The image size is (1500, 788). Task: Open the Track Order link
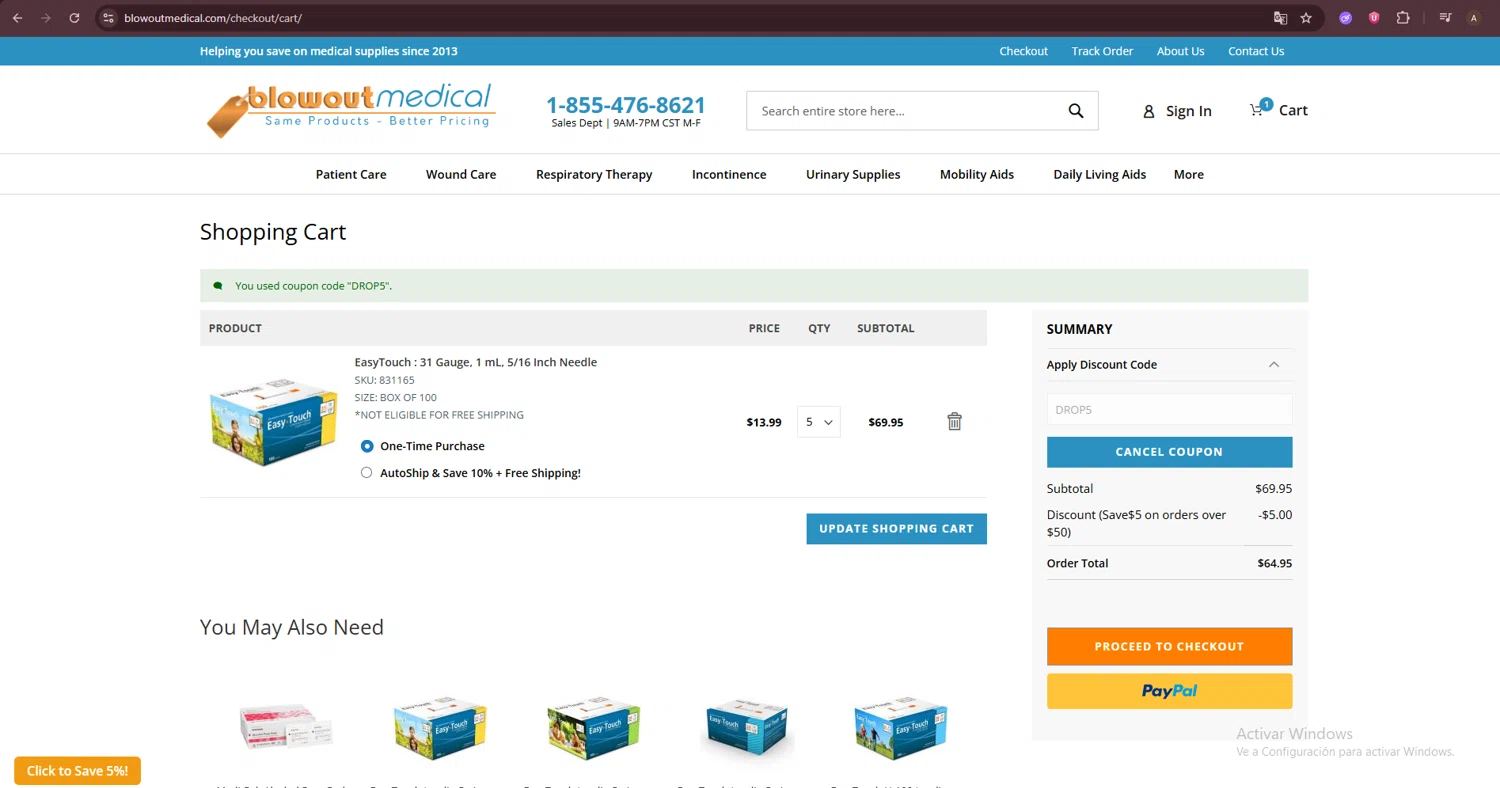[x=1102, y=51]
